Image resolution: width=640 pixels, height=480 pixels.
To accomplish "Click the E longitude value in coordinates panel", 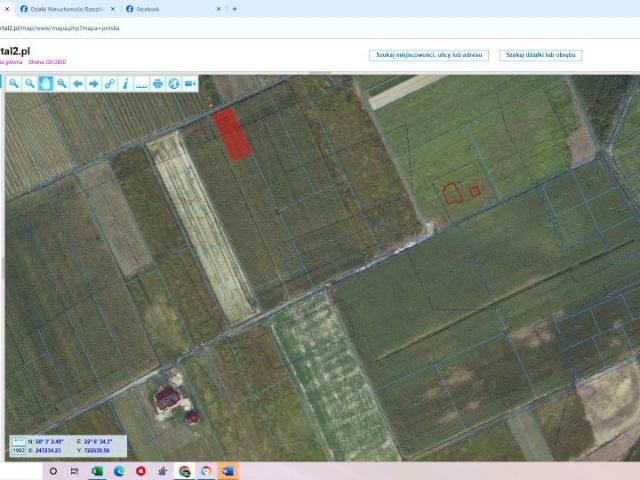I will coord(98,442).
